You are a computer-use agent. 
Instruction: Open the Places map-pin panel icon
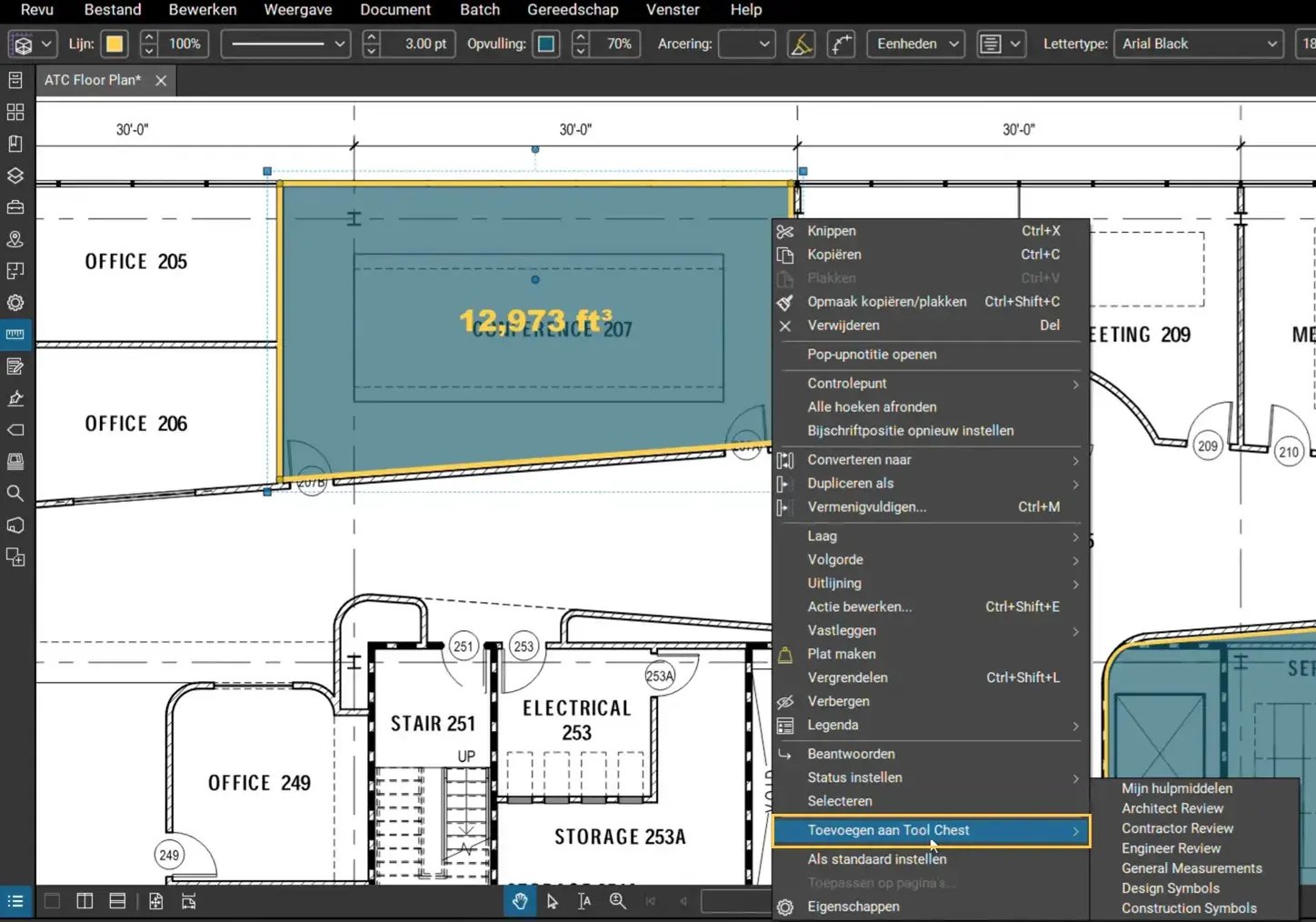(15, 239)
